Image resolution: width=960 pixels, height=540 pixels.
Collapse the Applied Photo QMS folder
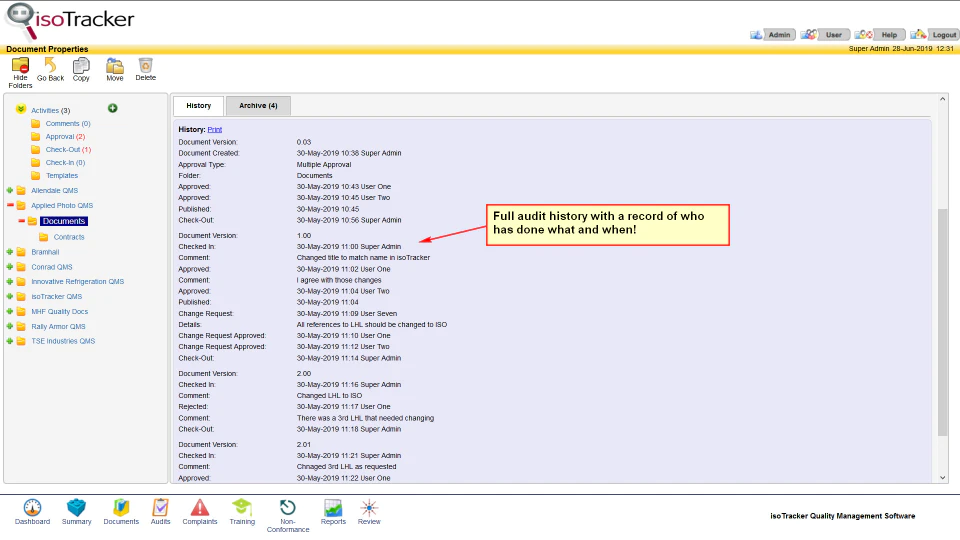click(x=10, y=205)
